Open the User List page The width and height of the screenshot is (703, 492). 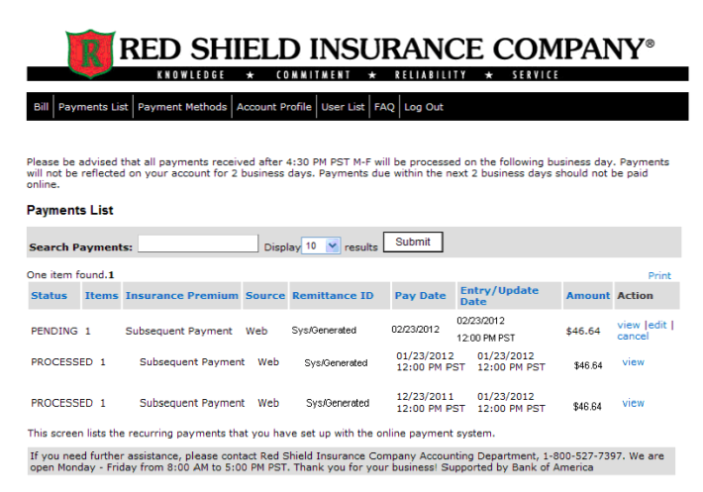343,107
